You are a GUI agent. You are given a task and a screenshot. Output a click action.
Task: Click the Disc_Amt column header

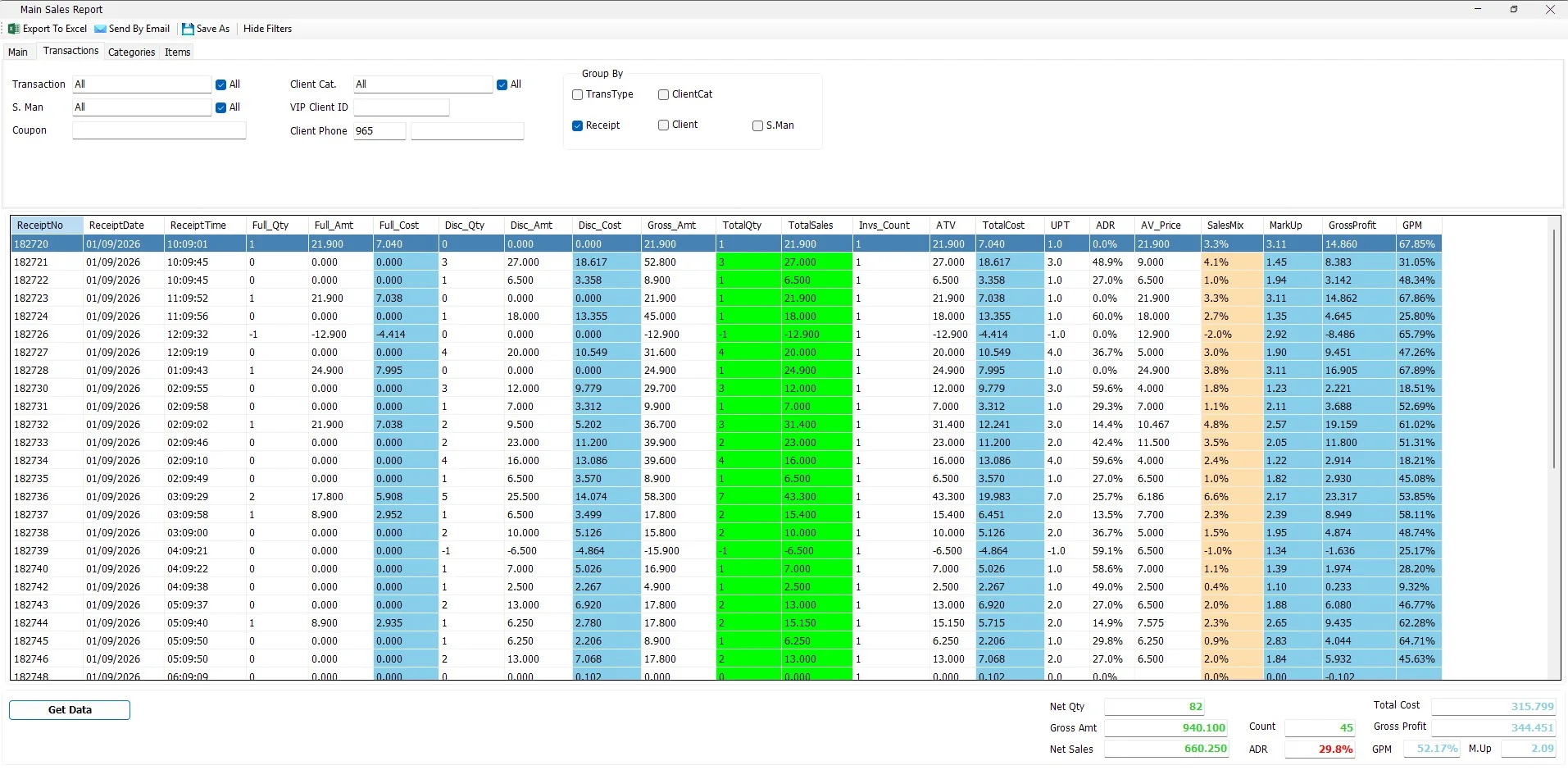538,226
